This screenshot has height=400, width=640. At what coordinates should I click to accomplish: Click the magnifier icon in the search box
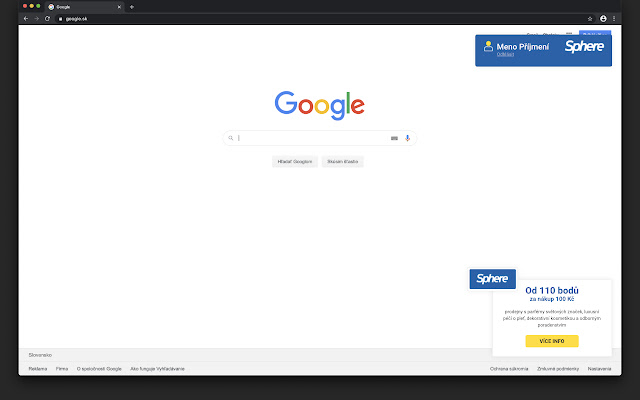coord(231,138)
